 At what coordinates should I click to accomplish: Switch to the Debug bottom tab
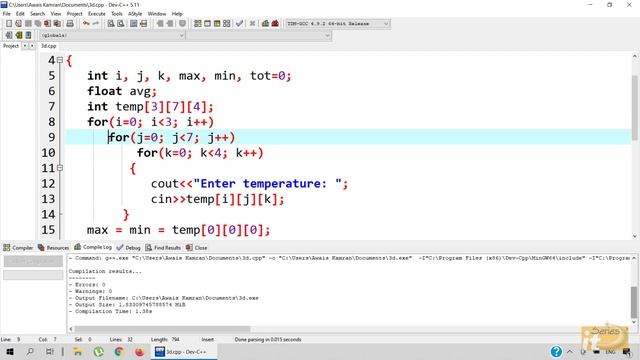click(x=128, y=248)
